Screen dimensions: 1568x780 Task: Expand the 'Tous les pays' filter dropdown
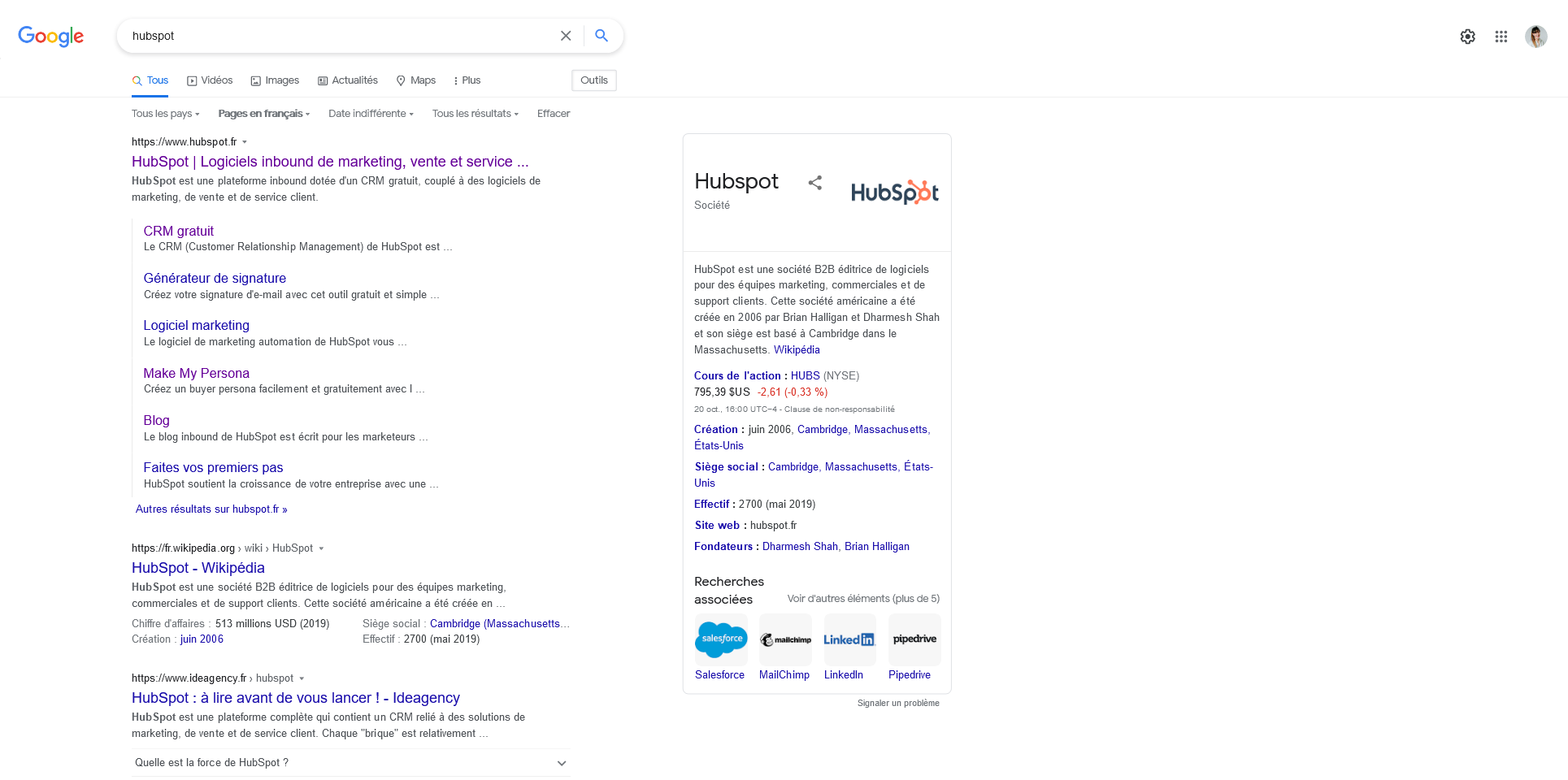165,114
